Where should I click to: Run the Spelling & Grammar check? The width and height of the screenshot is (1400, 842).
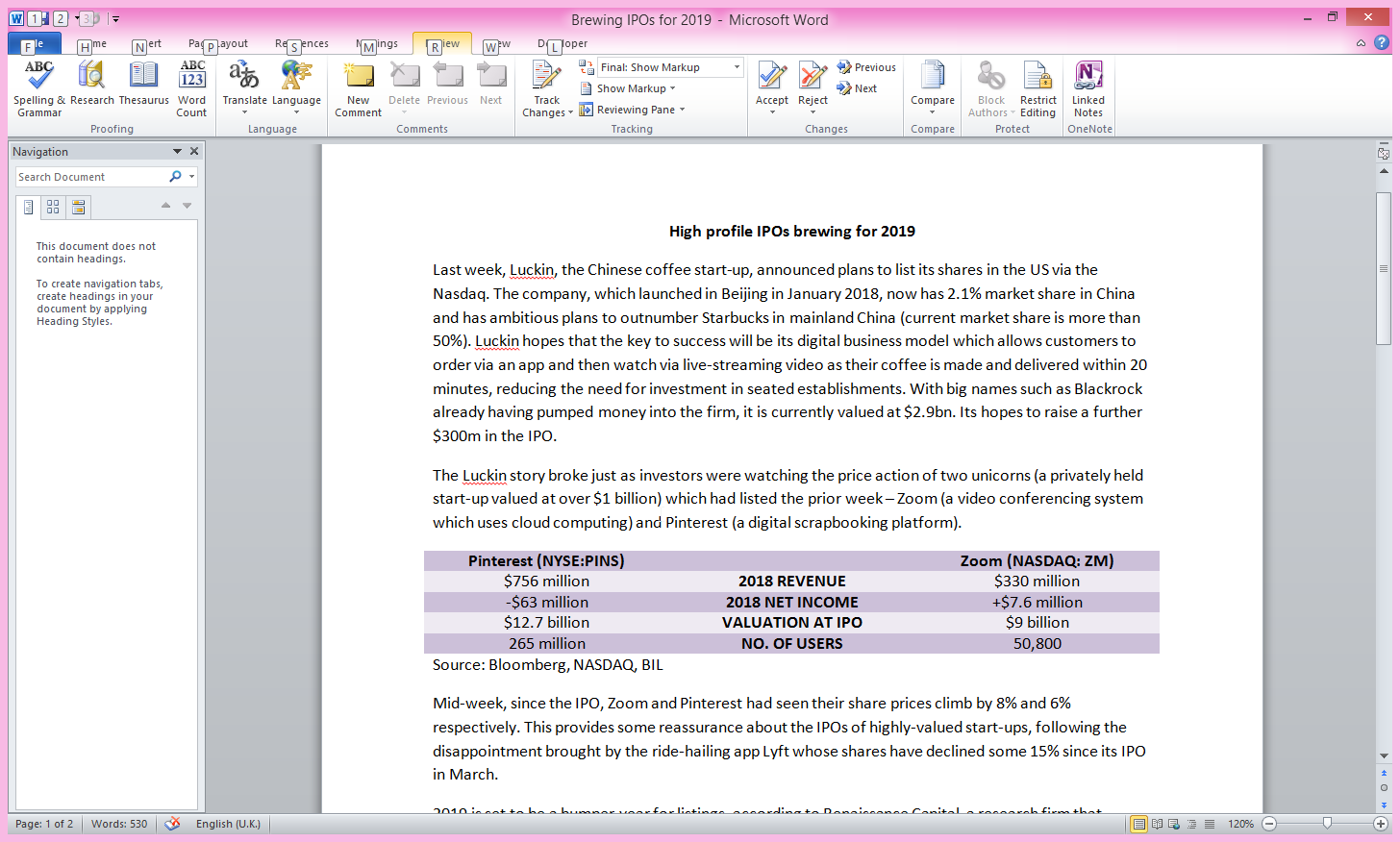pos(39,88)
